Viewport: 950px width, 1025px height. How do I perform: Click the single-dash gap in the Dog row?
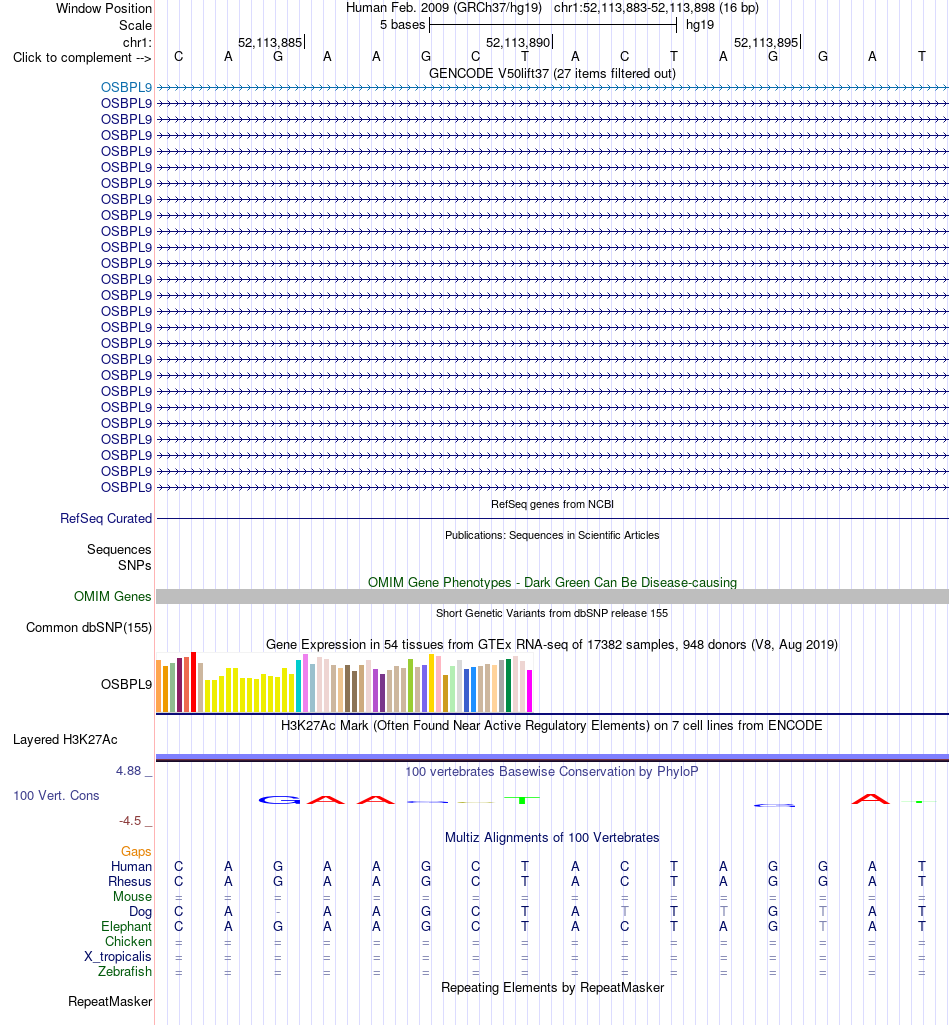pyautogui.click(x=278, y=912)
